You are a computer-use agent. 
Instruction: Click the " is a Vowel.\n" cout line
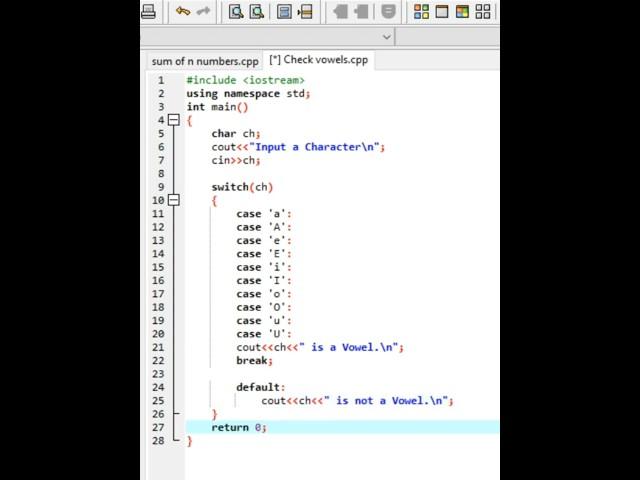coord(320,347)
